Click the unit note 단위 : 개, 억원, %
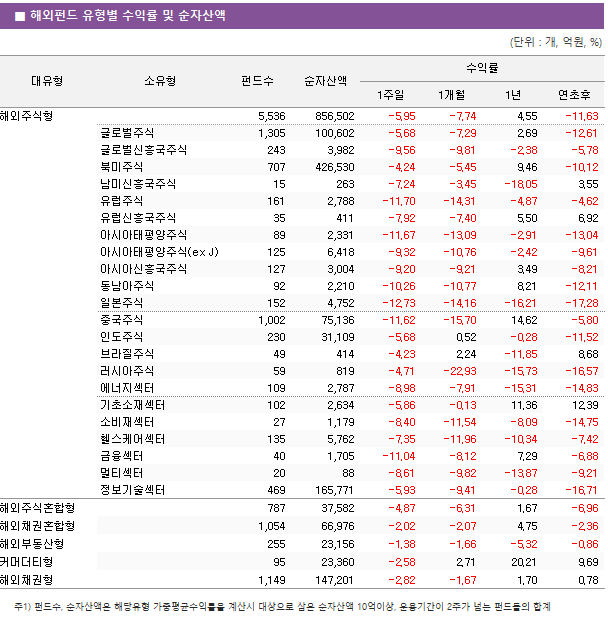 pos(556,42)
